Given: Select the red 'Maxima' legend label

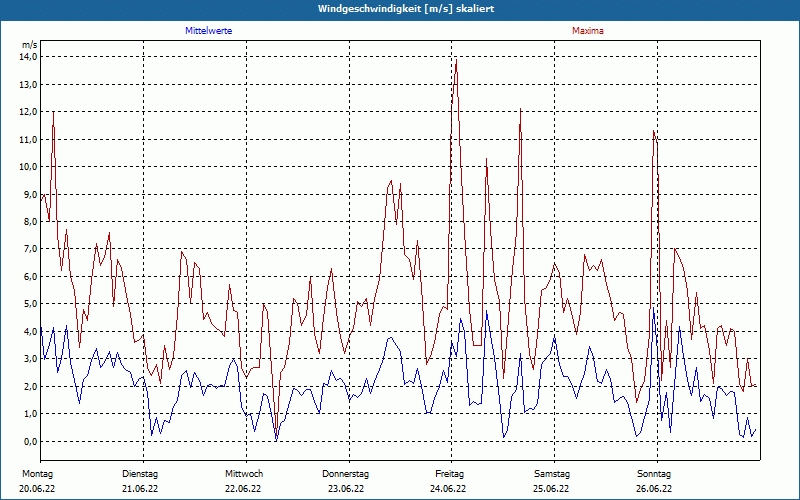Looking at the screenshot, I should (588, 31).
